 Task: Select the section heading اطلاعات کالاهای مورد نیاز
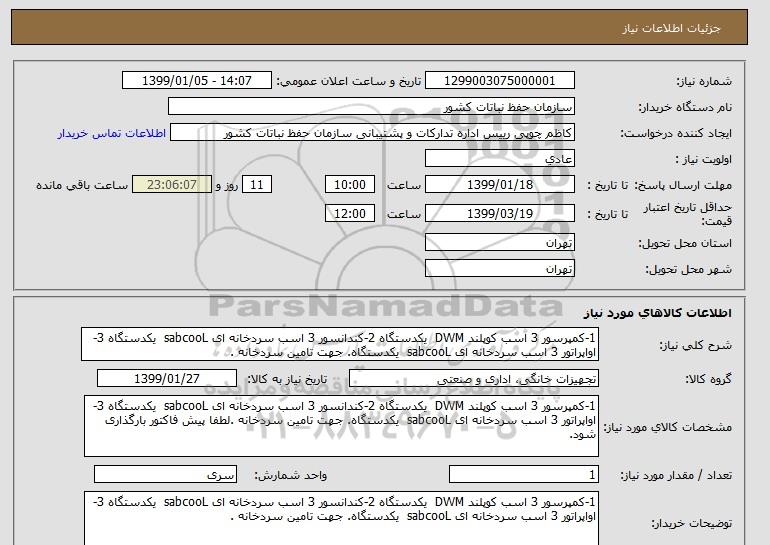point(658,313)
